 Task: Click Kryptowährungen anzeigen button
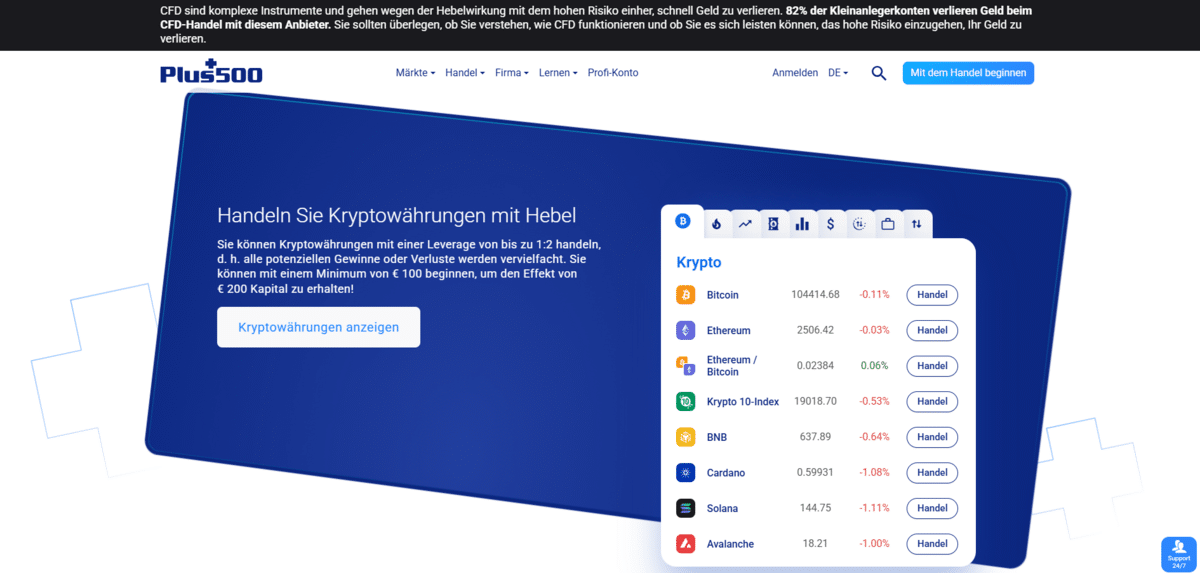pyautogui.click(x=318, y=327)
